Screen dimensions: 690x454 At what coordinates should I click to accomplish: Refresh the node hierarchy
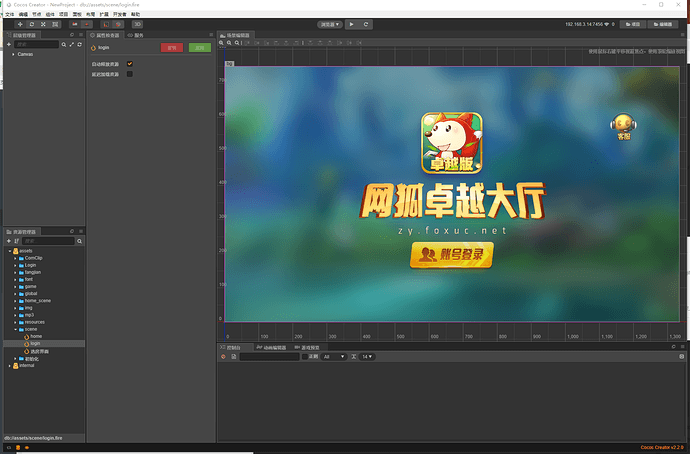[79, 44]
